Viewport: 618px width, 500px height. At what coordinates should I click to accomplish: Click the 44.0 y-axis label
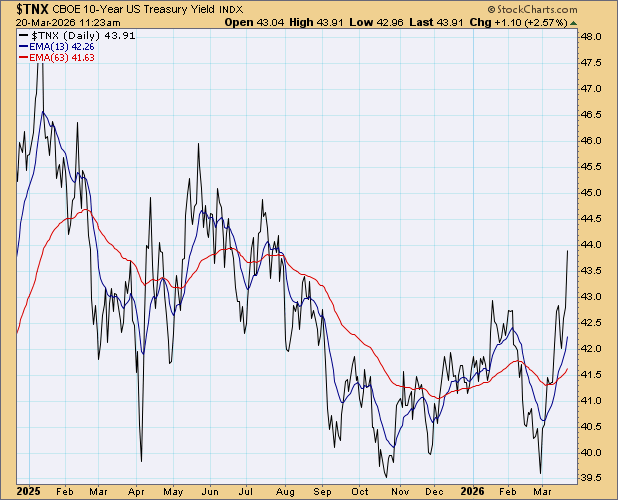point(592,245)
